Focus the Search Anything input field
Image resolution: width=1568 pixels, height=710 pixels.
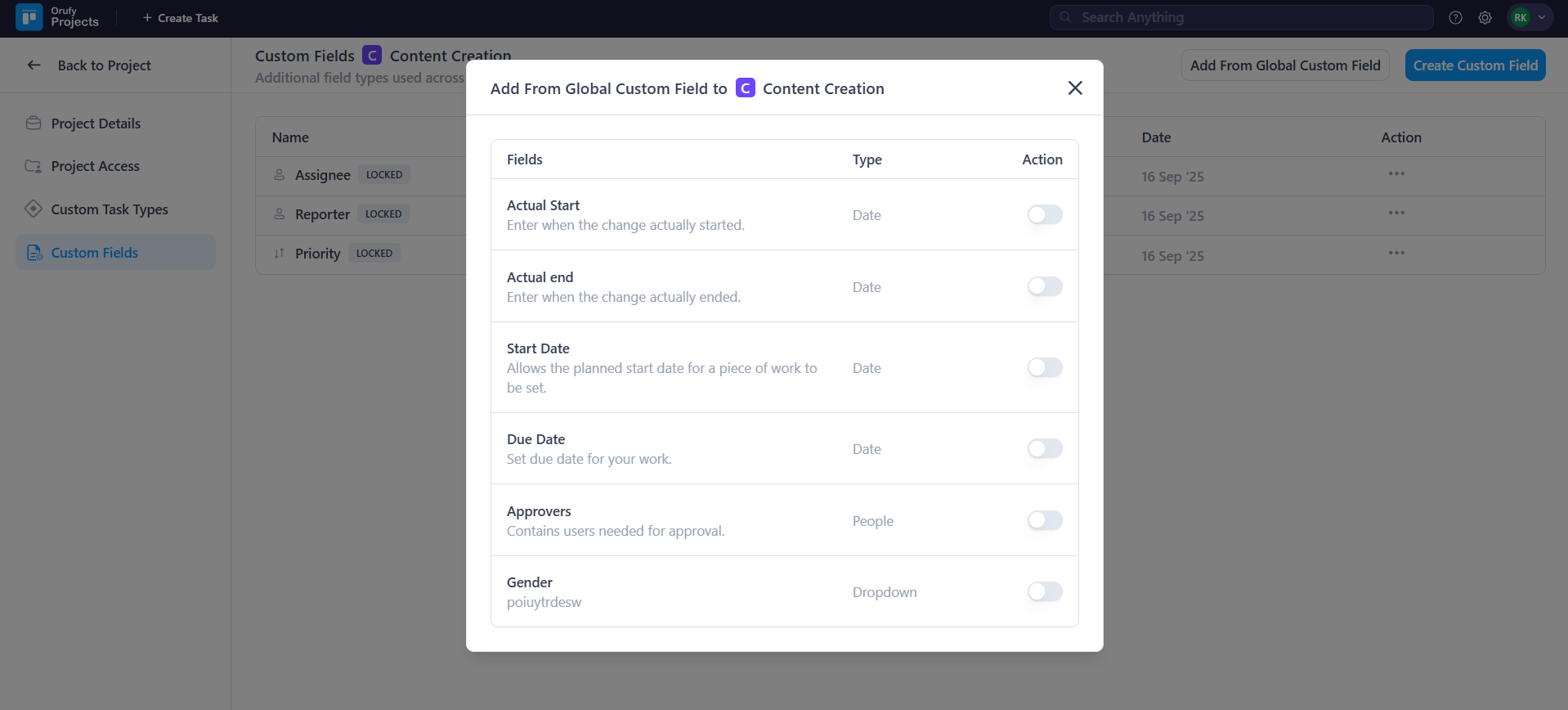coord(1243,17)
